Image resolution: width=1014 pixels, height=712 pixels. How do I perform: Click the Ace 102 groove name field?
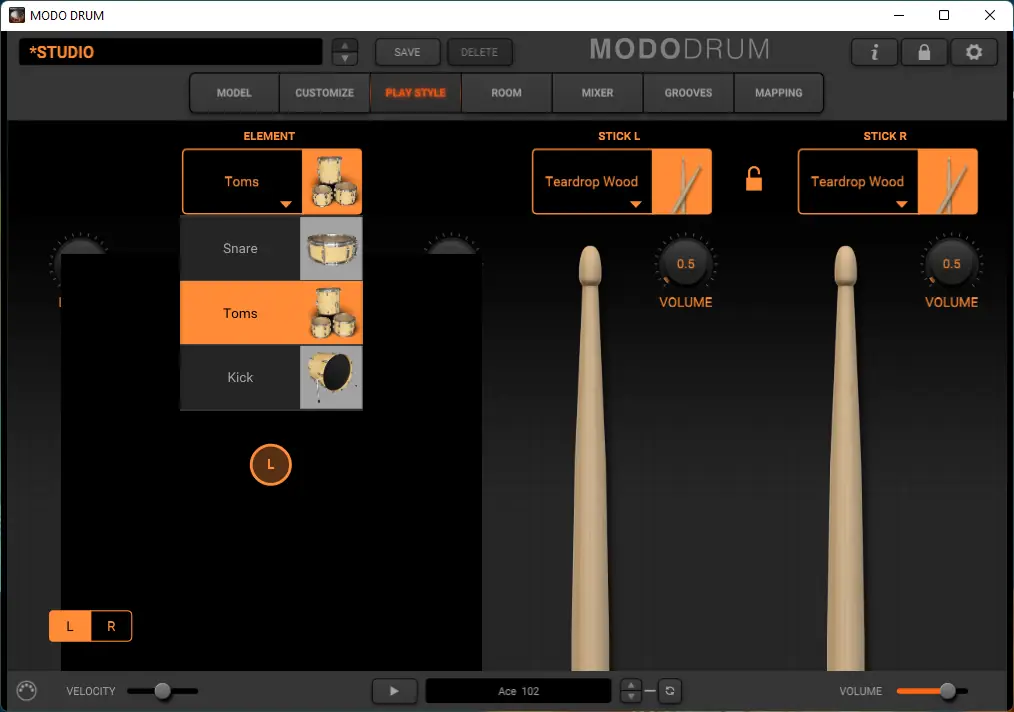518,691
